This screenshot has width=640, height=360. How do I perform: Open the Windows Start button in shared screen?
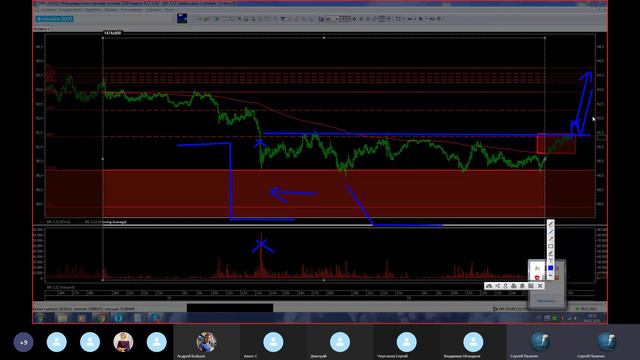click(x=40, y=318)
